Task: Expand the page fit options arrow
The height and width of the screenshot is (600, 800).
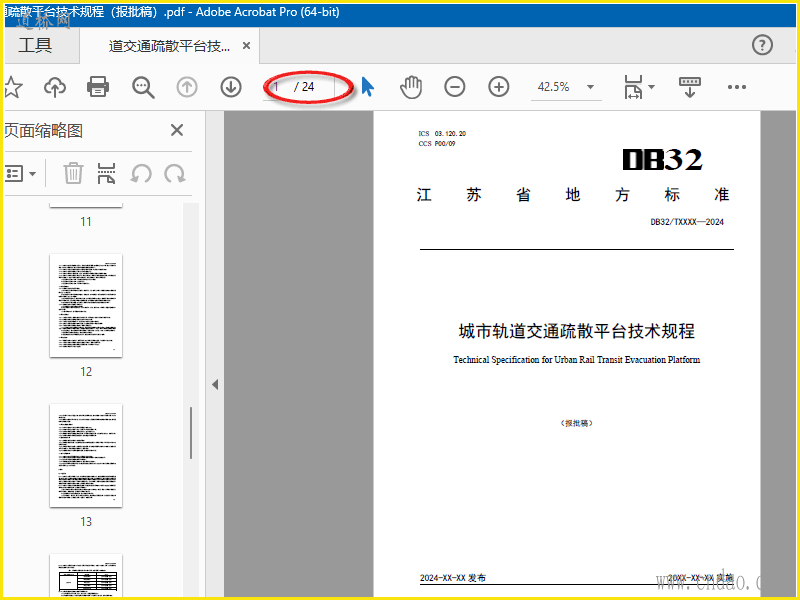Action: coord(652,87)
